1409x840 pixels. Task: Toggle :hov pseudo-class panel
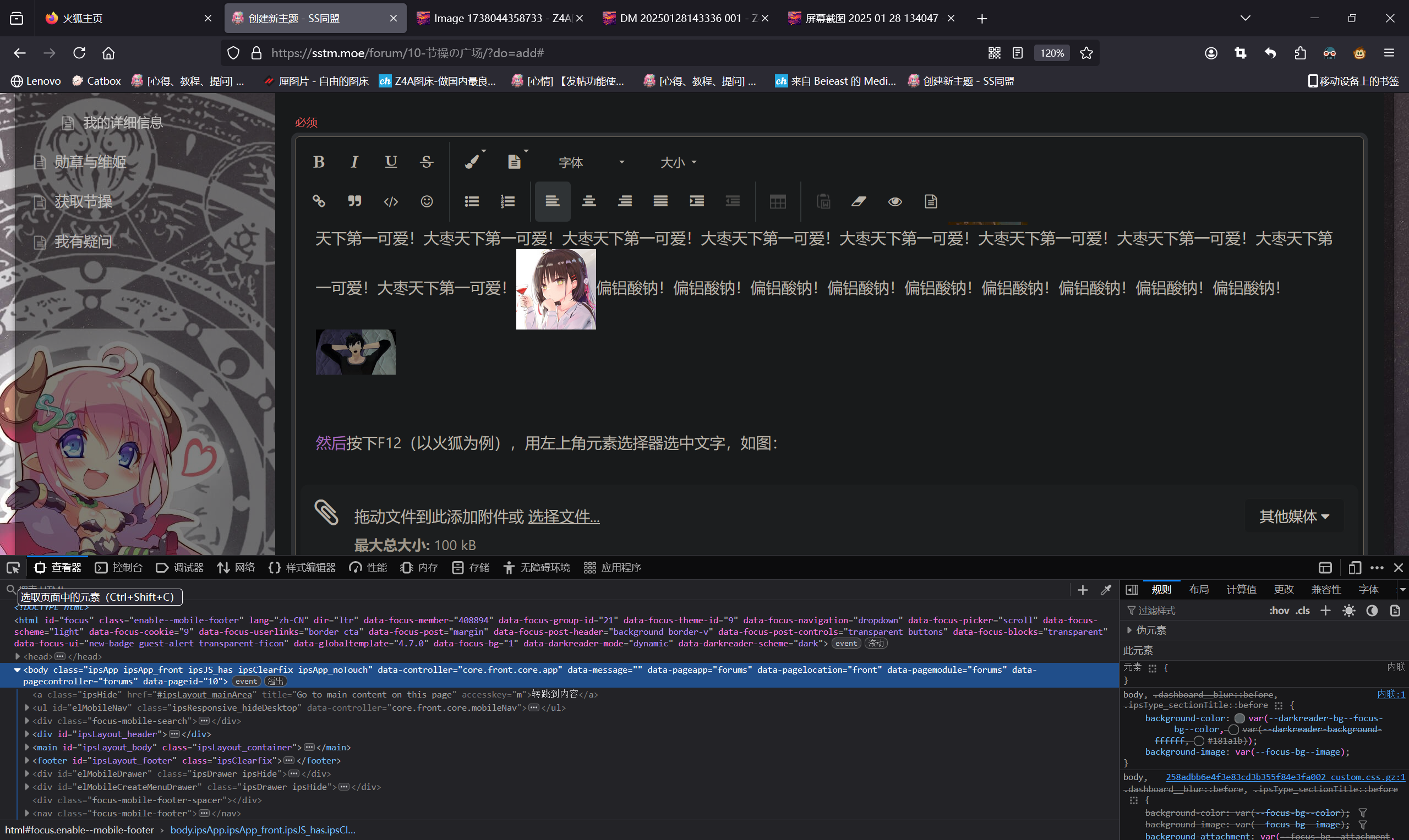pyautogui.click(x=1279, y=611)
